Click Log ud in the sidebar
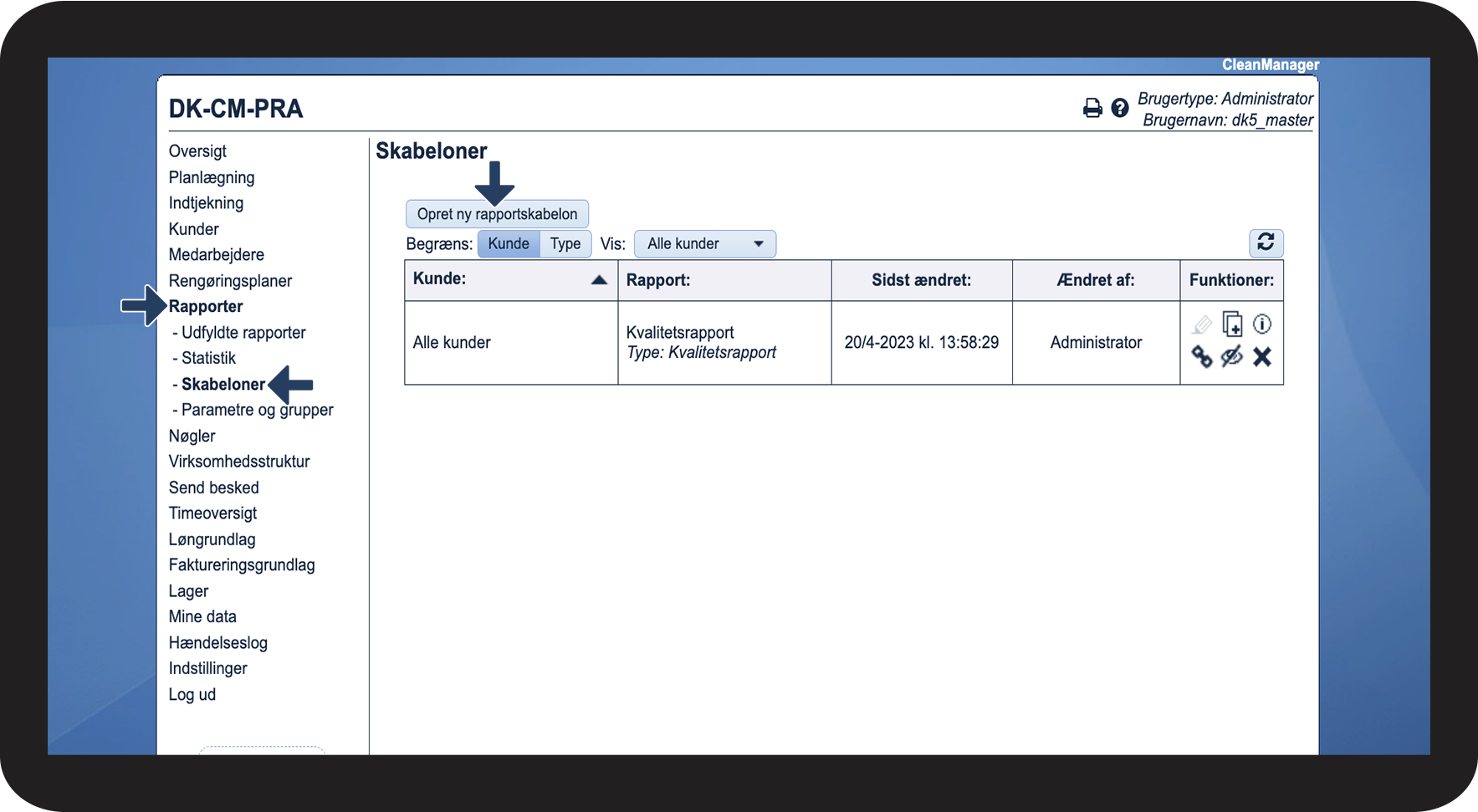 tap(192, 694)
